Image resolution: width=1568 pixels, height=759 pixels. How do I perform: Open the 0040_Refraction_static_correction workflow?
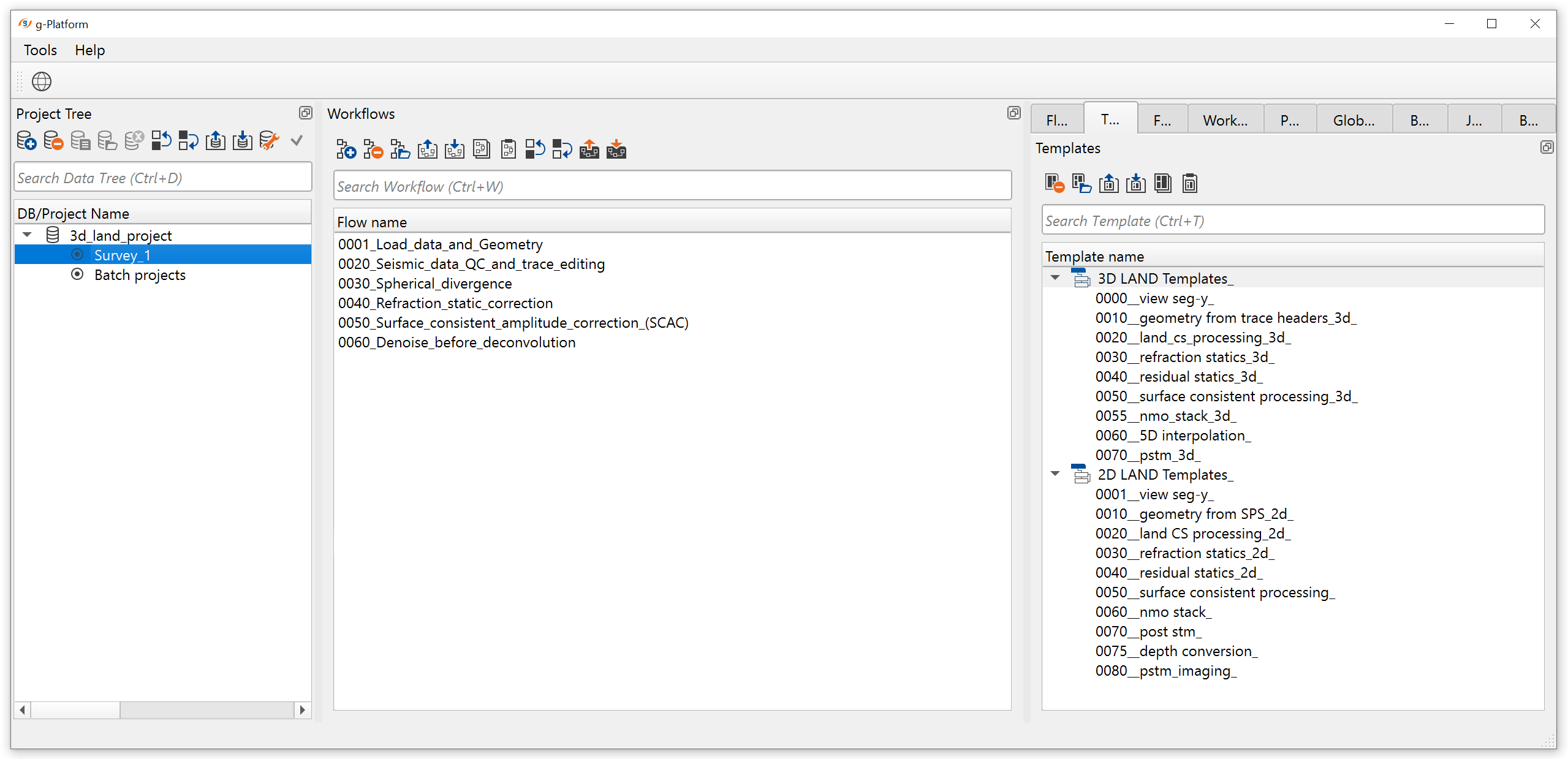[x=445, y=303]
